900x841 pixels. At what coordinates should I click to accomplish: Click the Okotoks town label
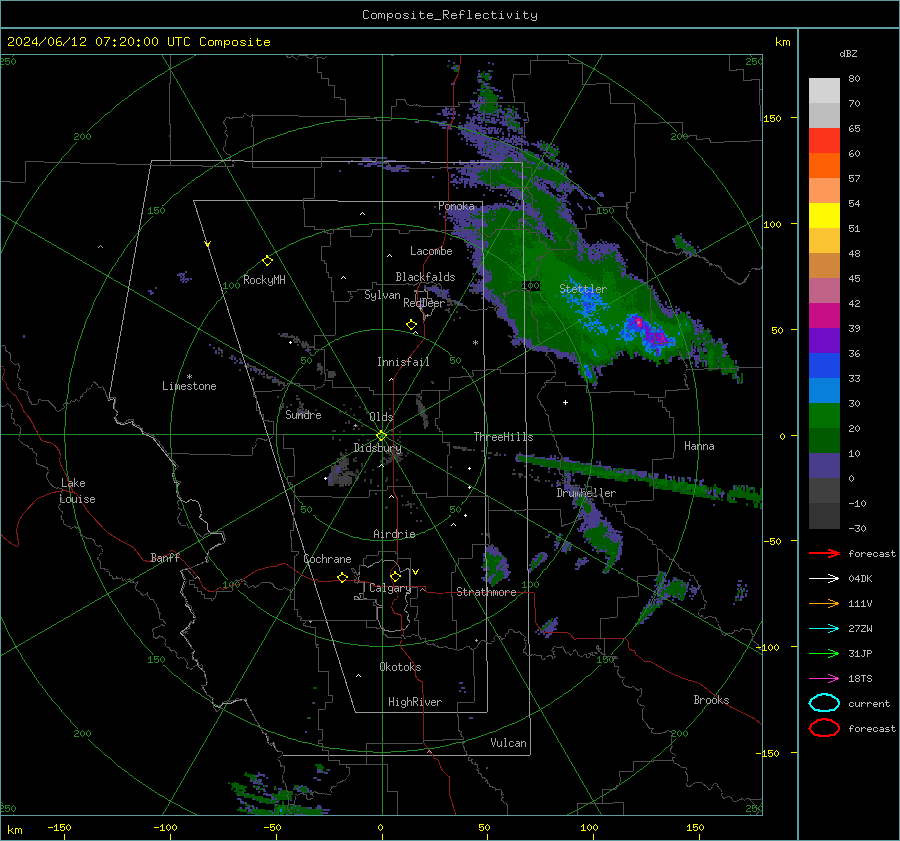coord(400,667)
